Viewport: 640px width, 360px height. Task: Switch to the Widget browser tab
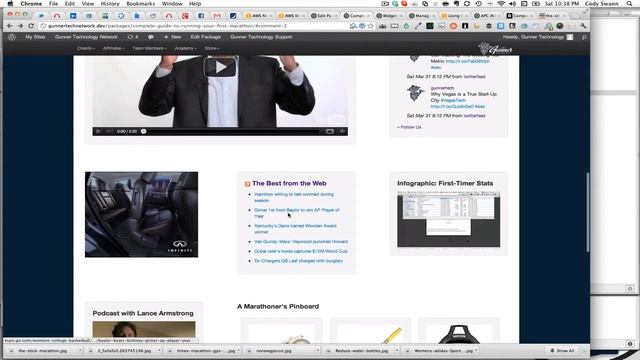390,16
